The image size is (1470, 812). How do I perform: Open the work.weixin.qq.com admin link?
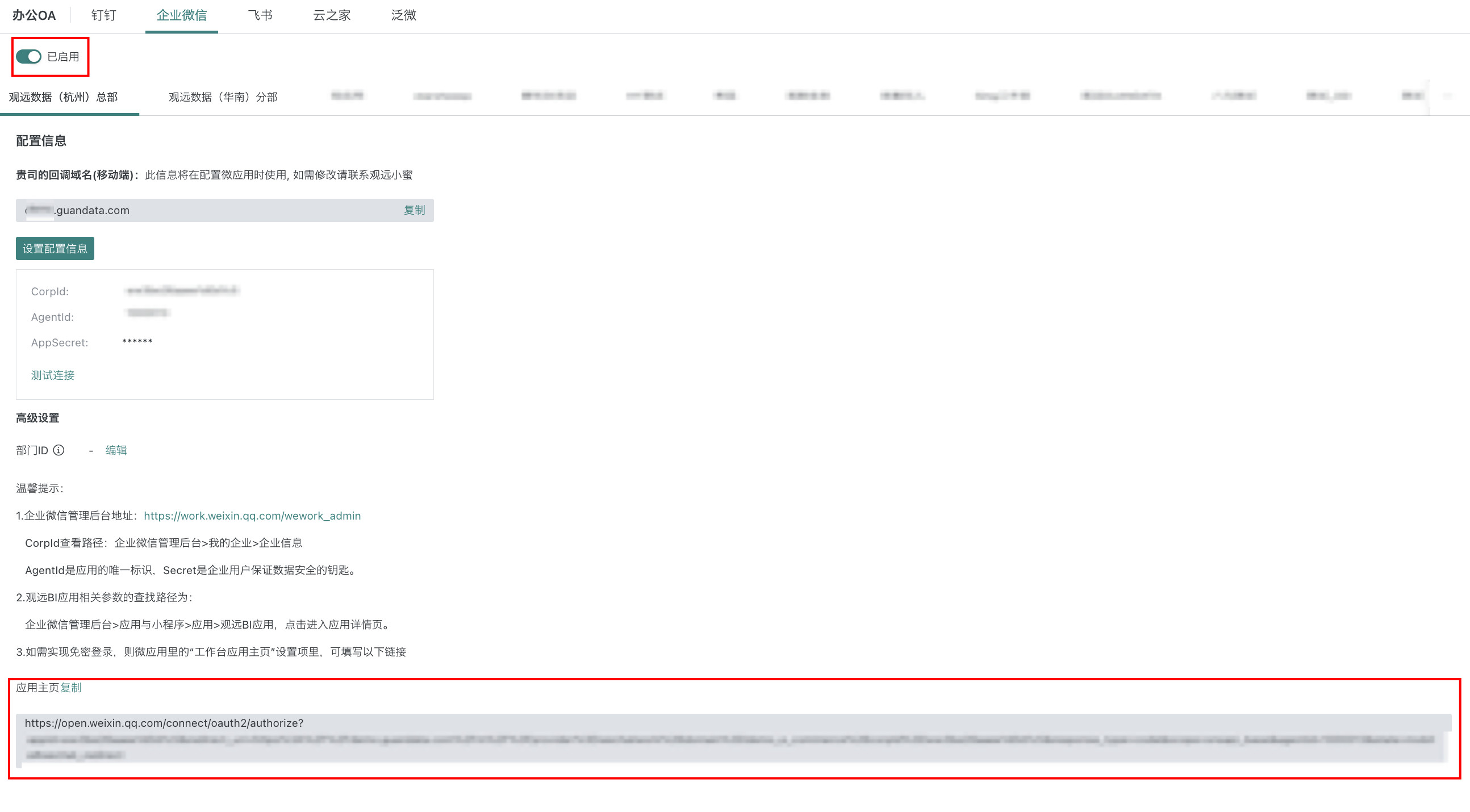[x=252, y=516]
